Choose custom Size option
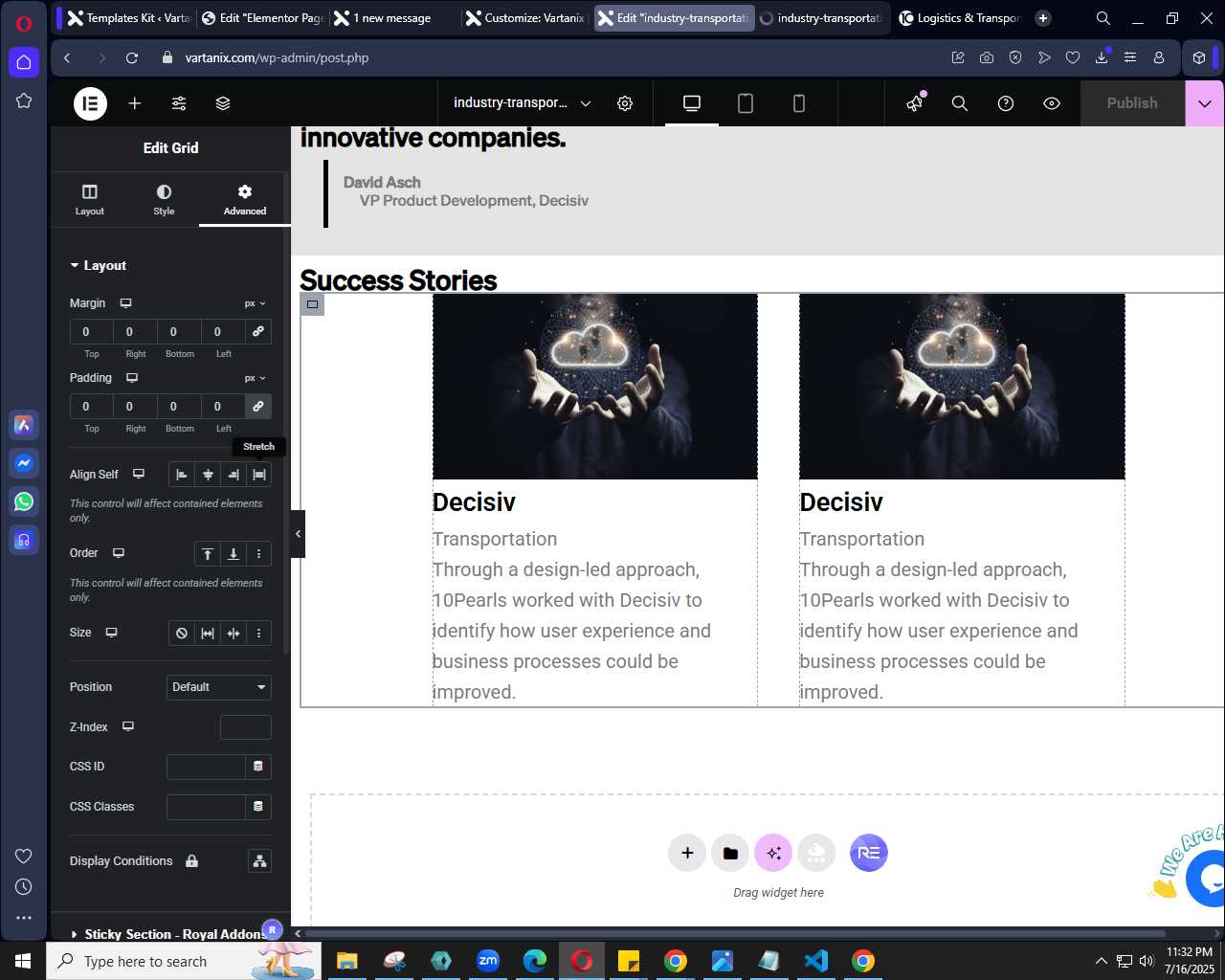Image resolution: width=1225 pixels, height=980 pixels. [259, 634]
